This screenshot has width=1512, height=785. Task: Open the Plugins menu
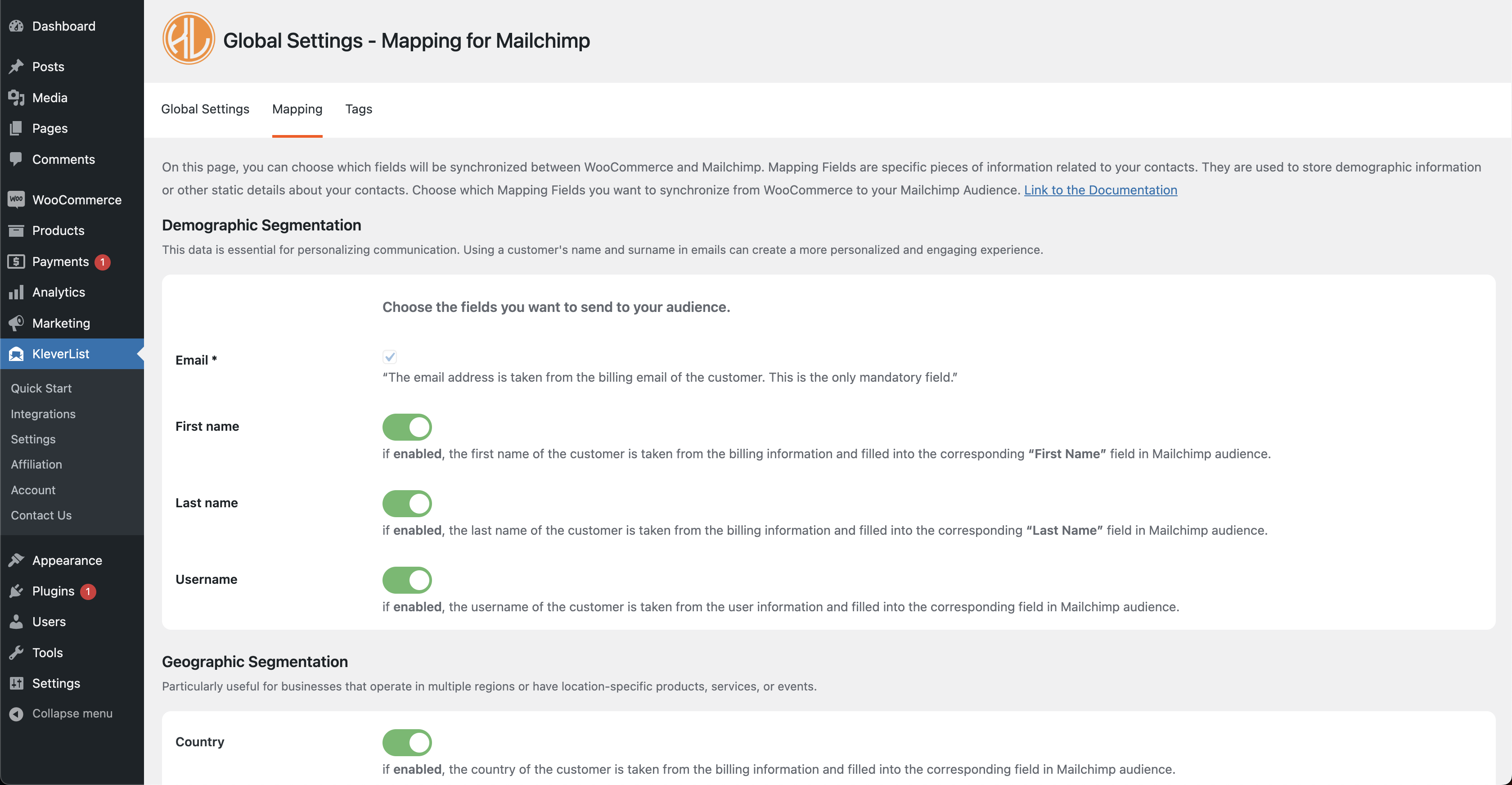coord(54,591)
